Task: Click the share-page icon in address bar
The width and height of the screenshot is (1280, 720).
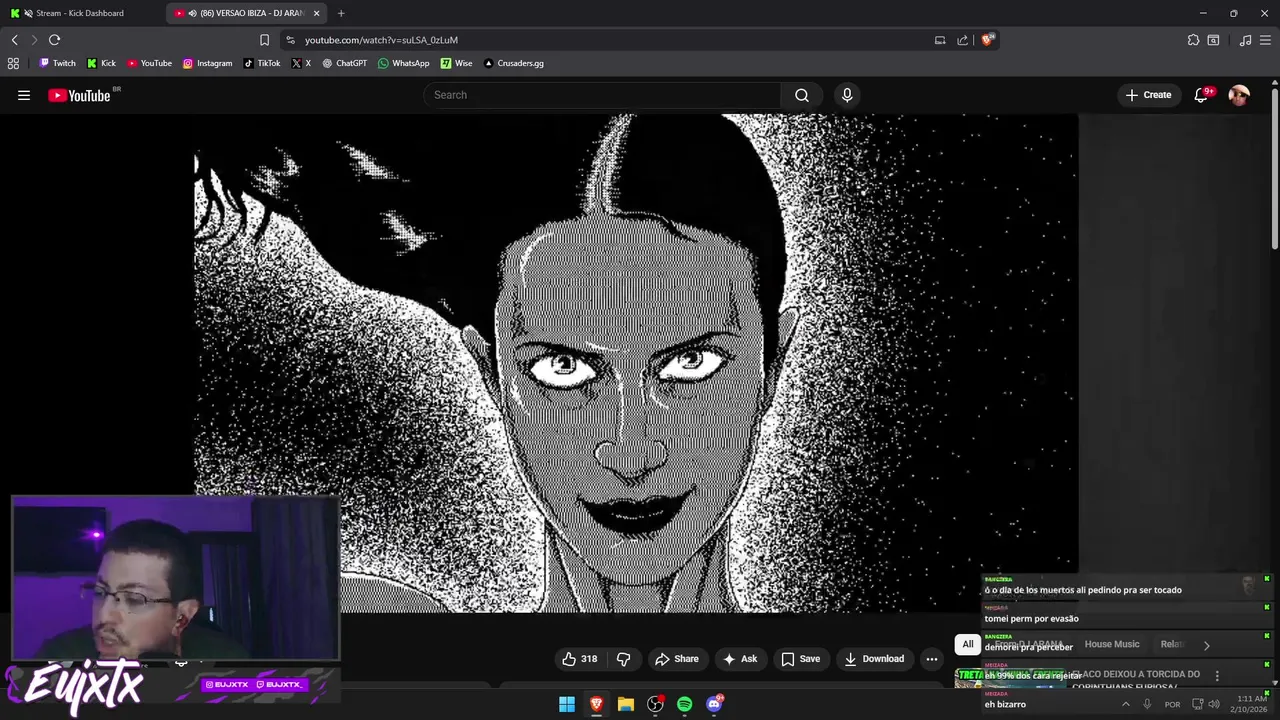Action: 962,40
